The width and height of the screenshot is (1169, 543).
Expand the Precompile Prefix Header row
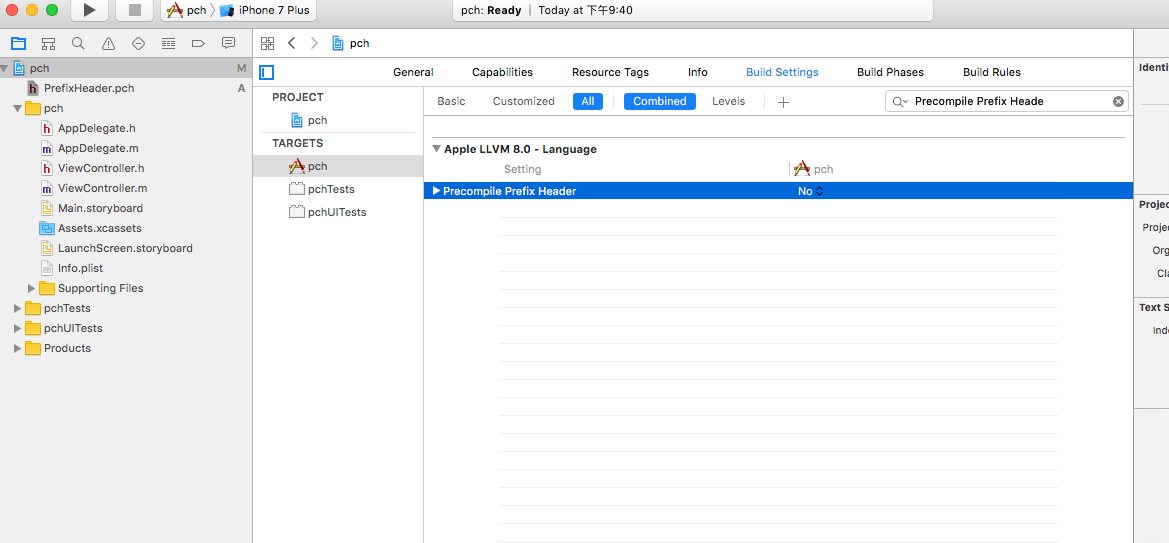pos(436,191)
